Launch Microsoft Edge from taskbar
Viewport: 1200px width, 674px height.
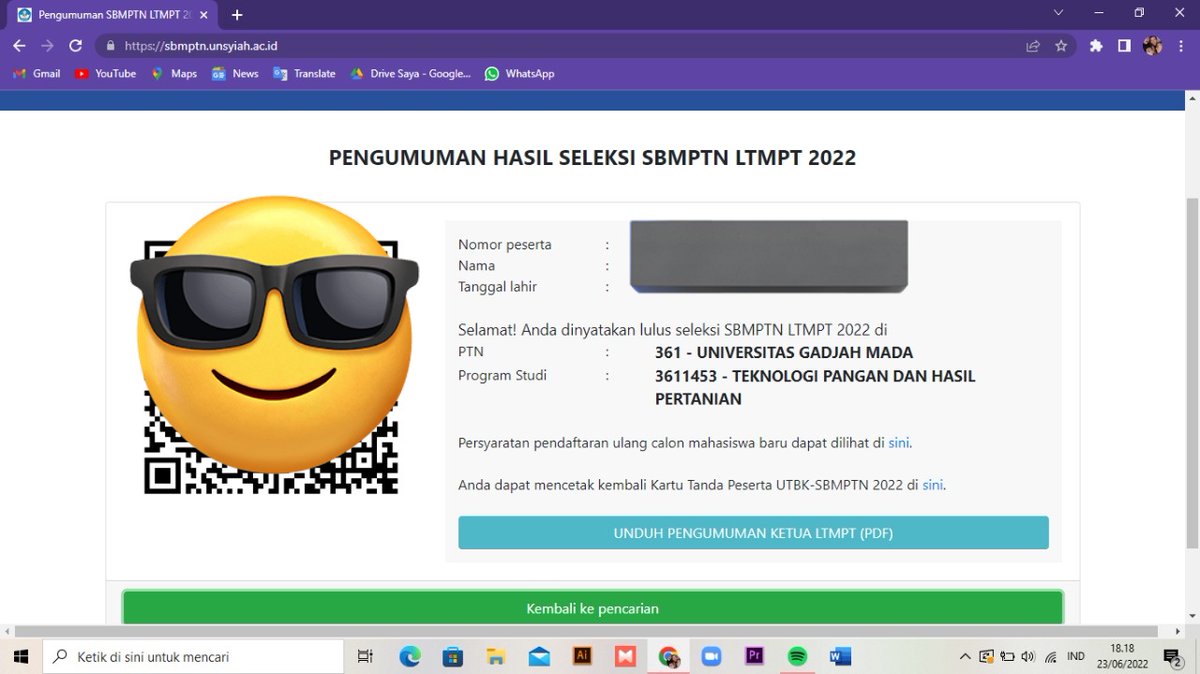coord(410,657)
